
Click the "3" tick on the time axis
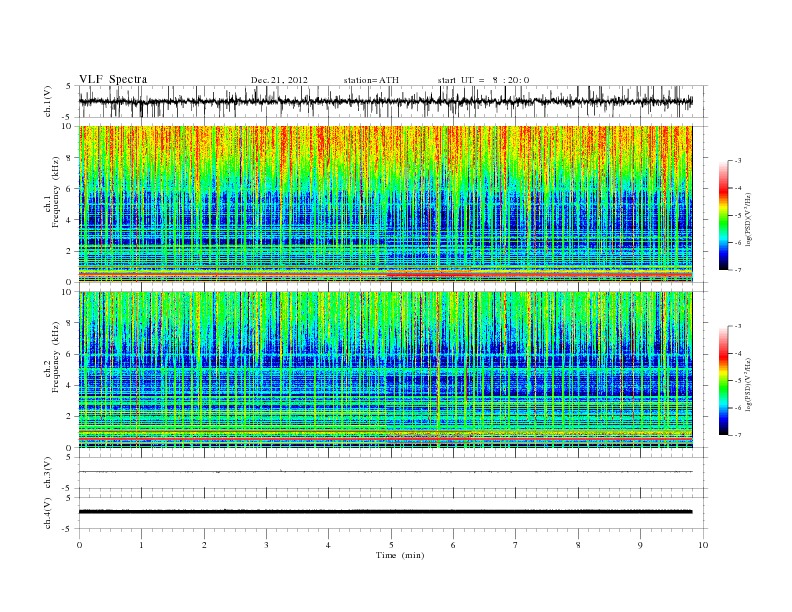point(266,545)
